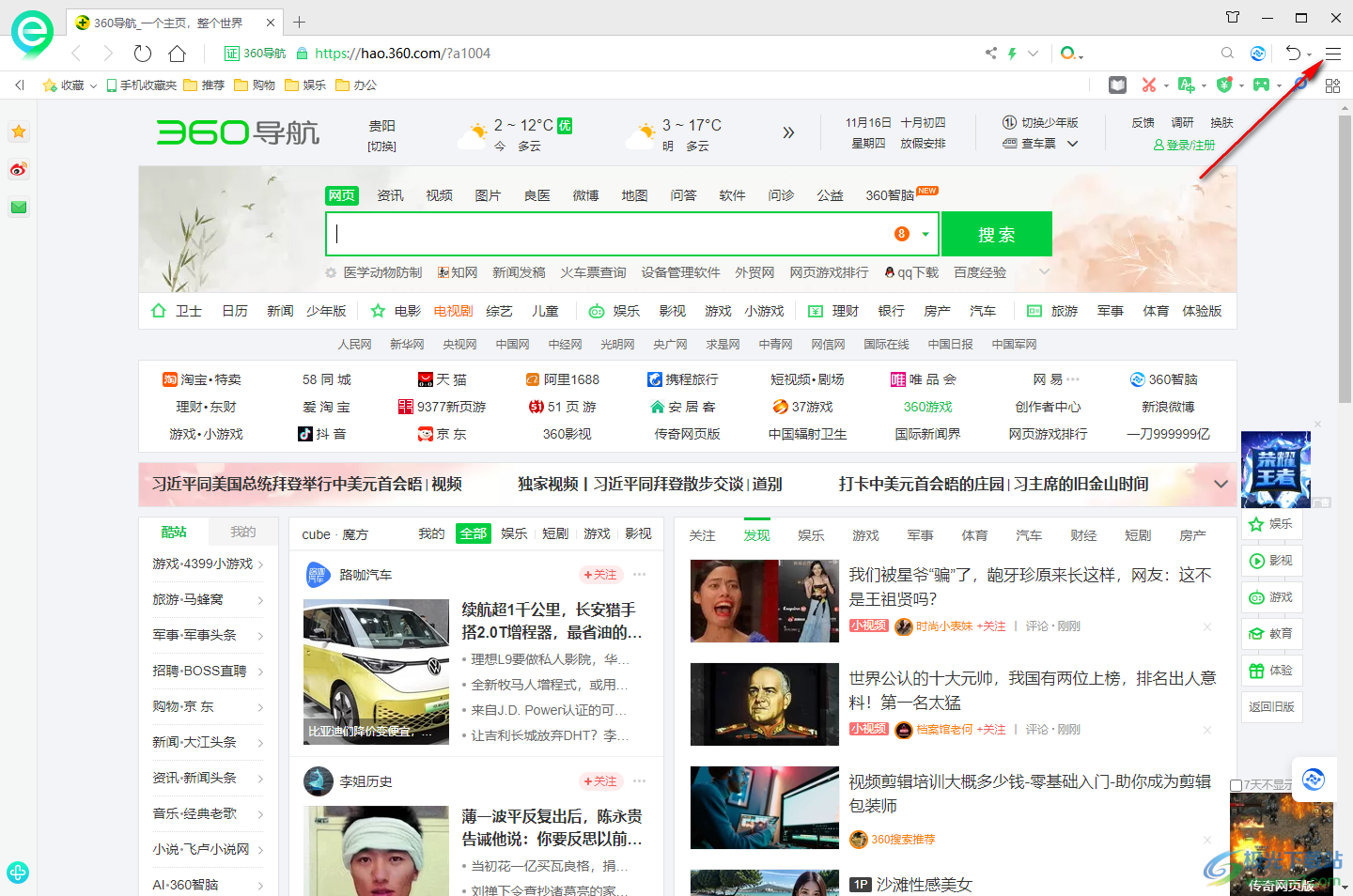Open the 京东 site link
The image size is (1353, 896).
(x=443, y=434)
